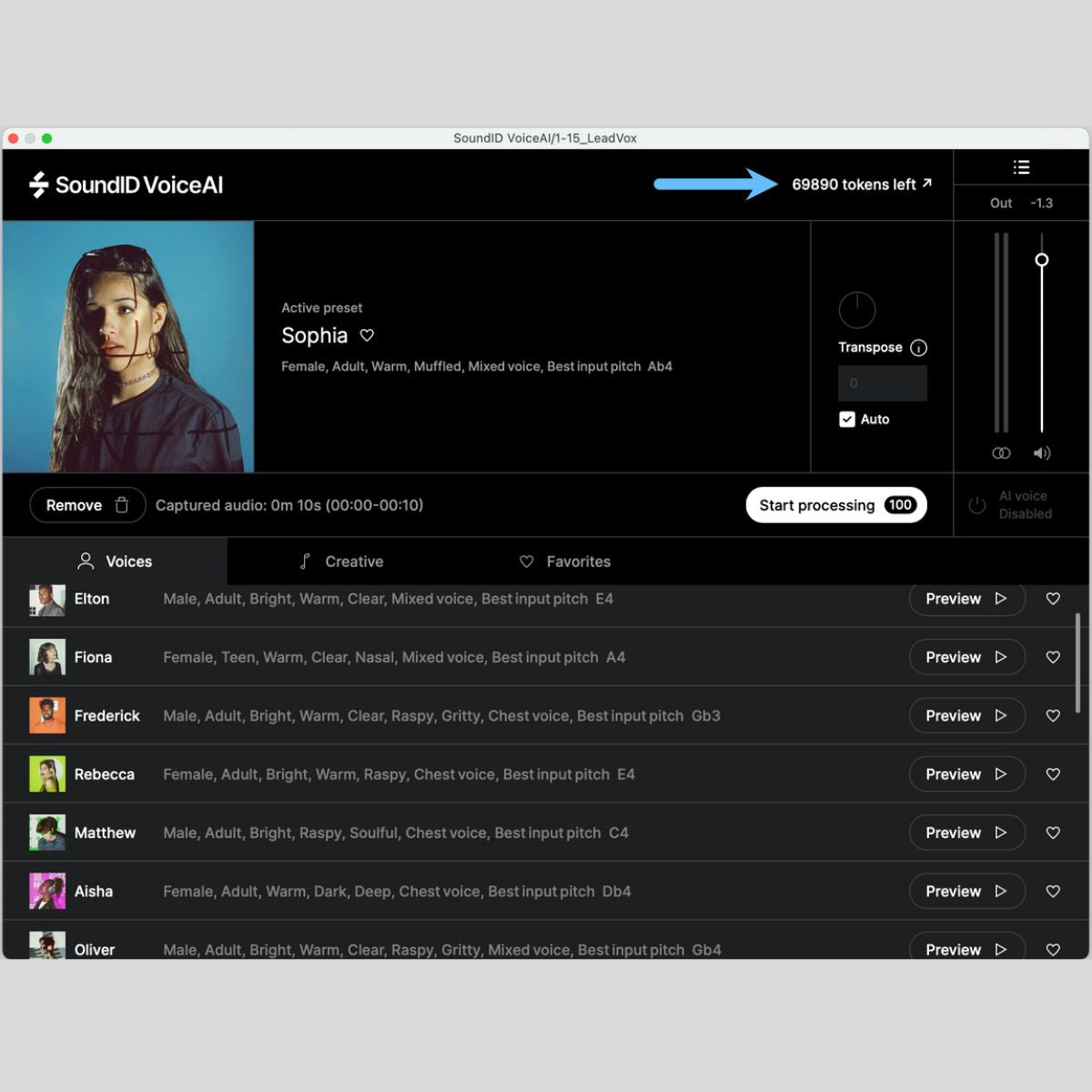This screenshot has width=1092, height=1092.
Task: Click the Captured audio duration text
Action: coord(289,505)
